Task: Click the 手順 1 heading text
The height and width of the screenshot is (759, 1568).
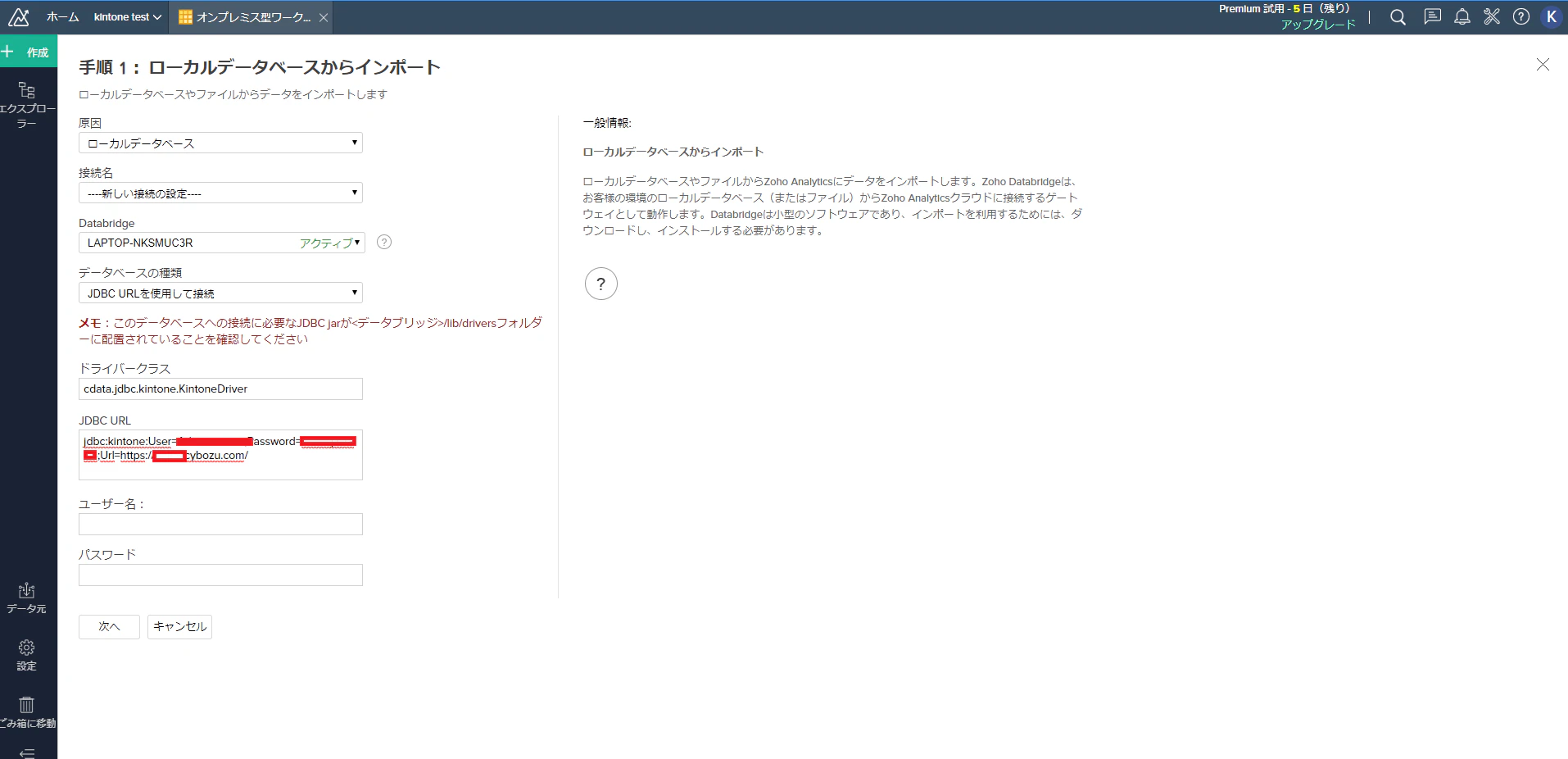Action: 260,67
